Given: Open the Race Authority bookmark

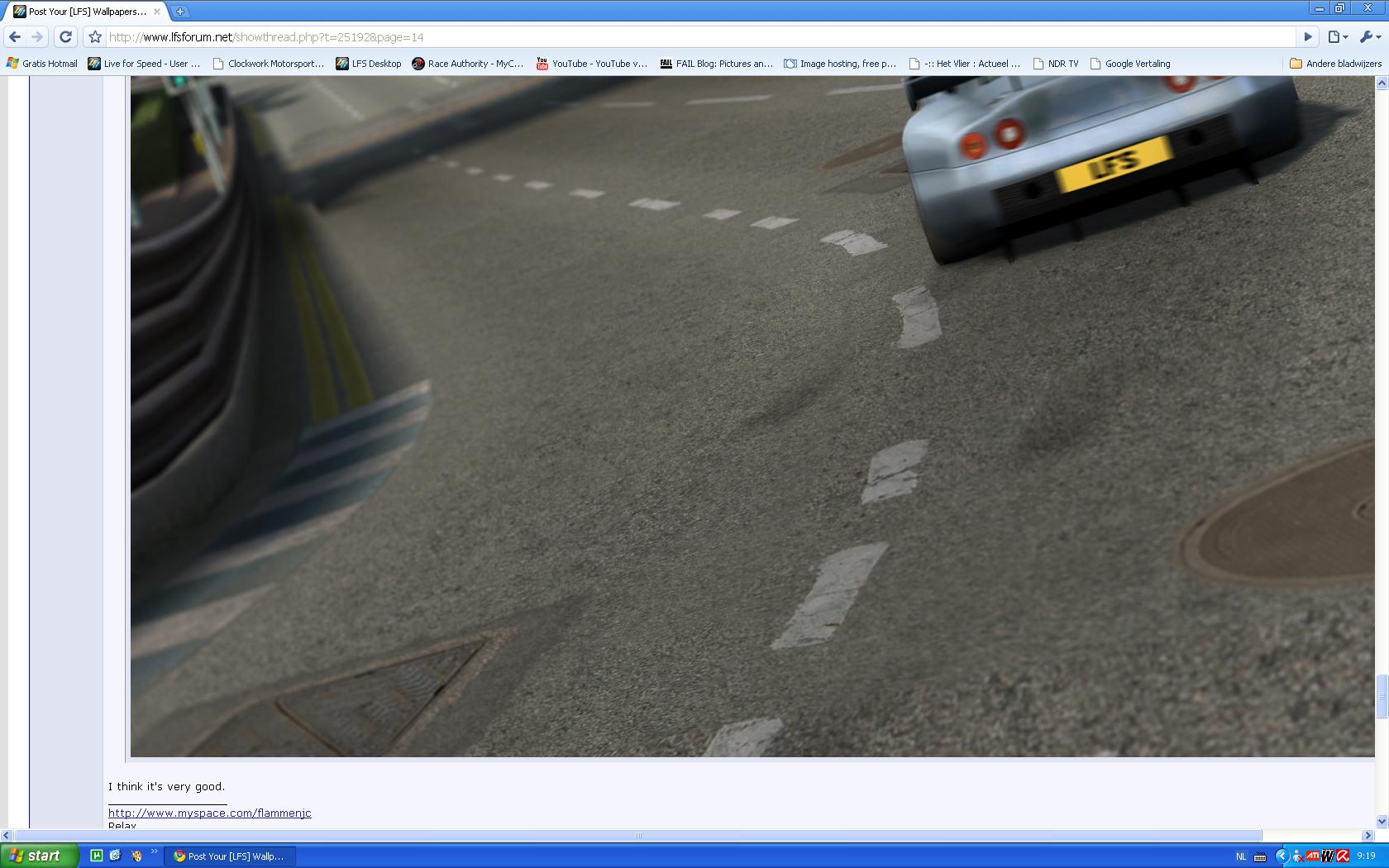Looking at the screenshot, I should [x=468, y=64].
